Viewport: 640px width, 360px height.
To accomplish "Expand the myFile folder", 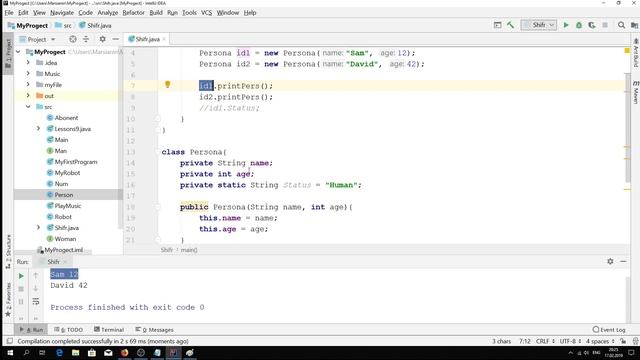I will tap(28, 85).
